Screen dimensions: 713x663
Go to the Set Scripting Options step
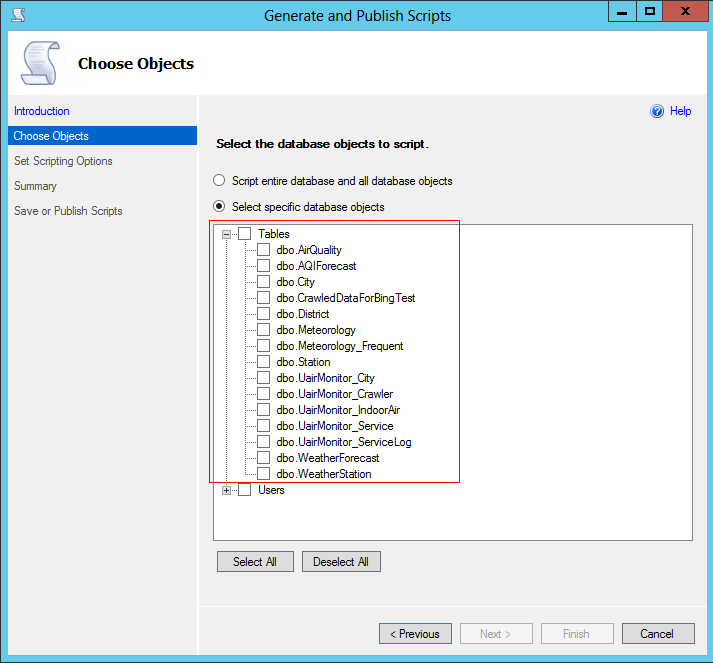pos(63,161)
